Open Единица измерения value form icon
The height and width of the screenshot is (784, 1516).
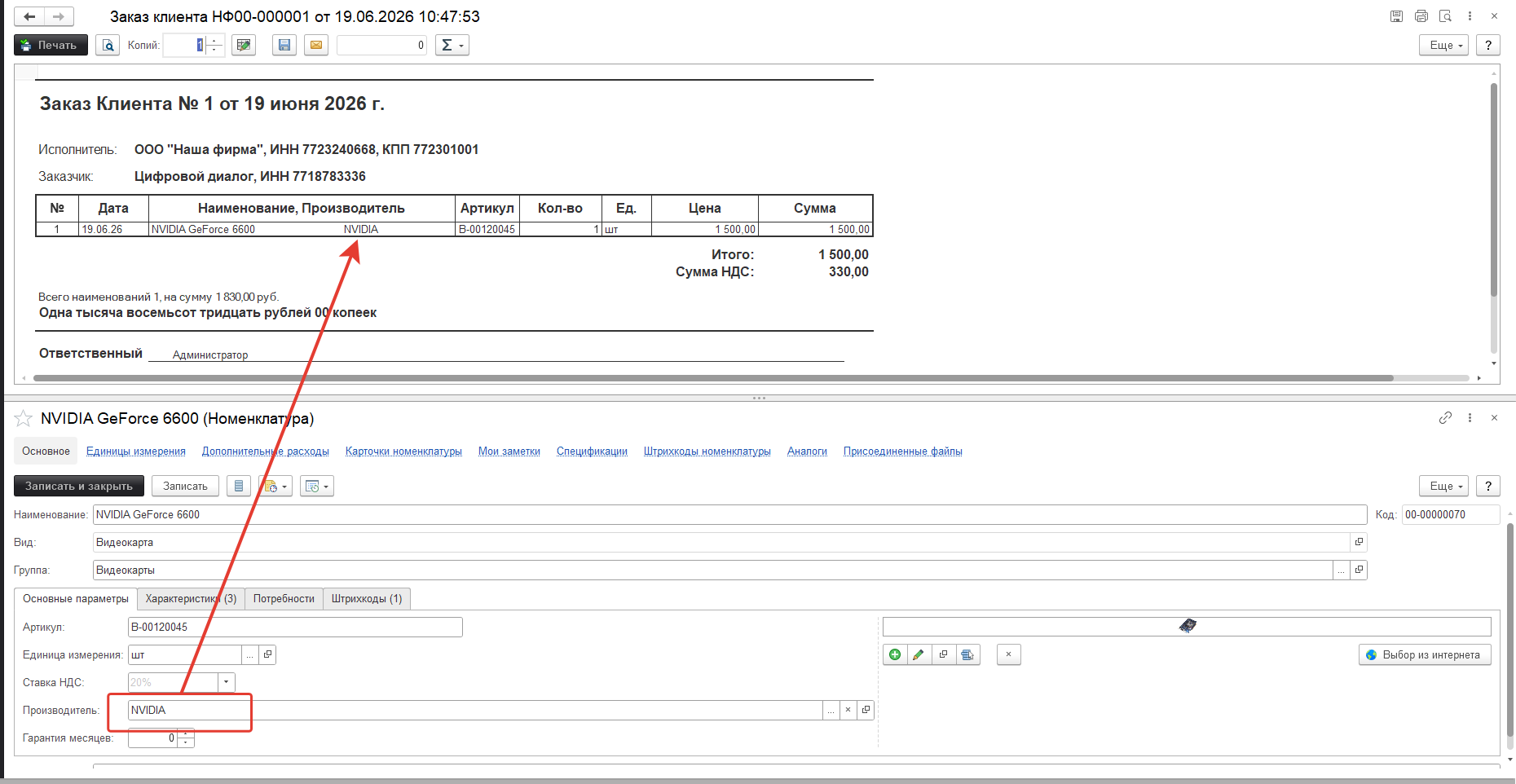(267, 654)
